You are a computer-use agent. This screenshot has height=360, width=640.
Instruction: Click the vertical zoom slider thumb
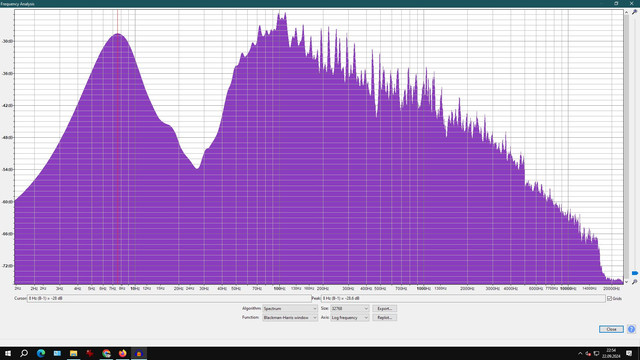(x=635, y=273)
